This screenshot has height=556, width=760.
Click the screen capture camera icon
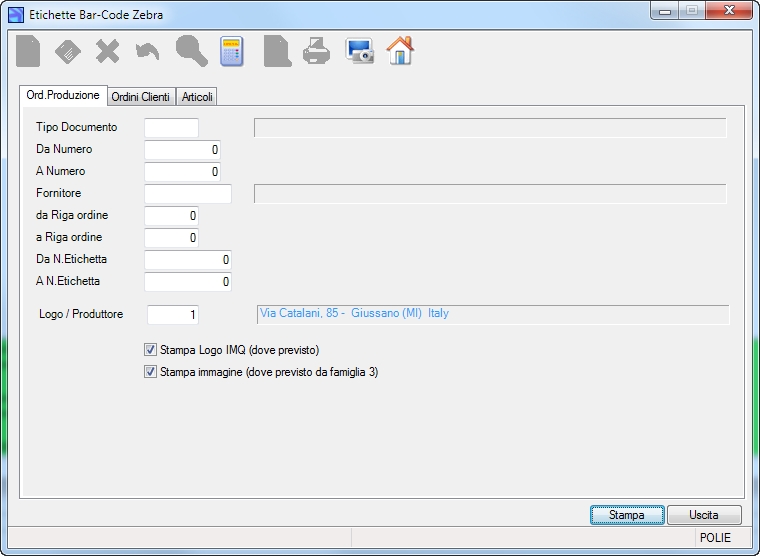(x=359, y=51)
